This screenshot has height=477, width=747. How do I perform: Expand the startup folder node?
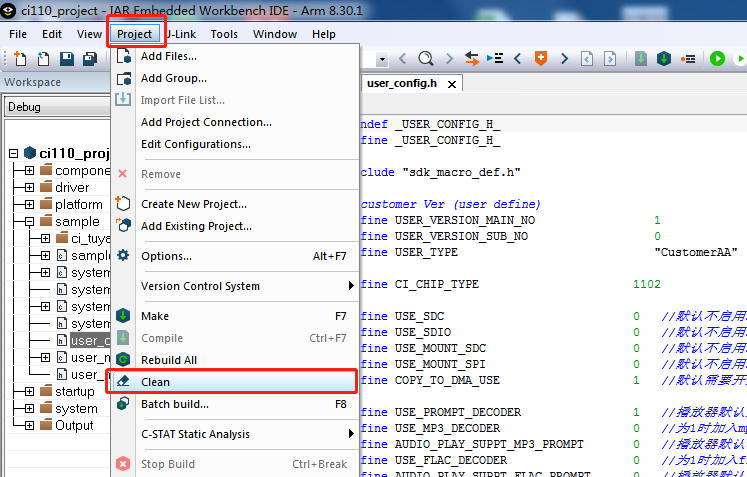tap(30, 392)
